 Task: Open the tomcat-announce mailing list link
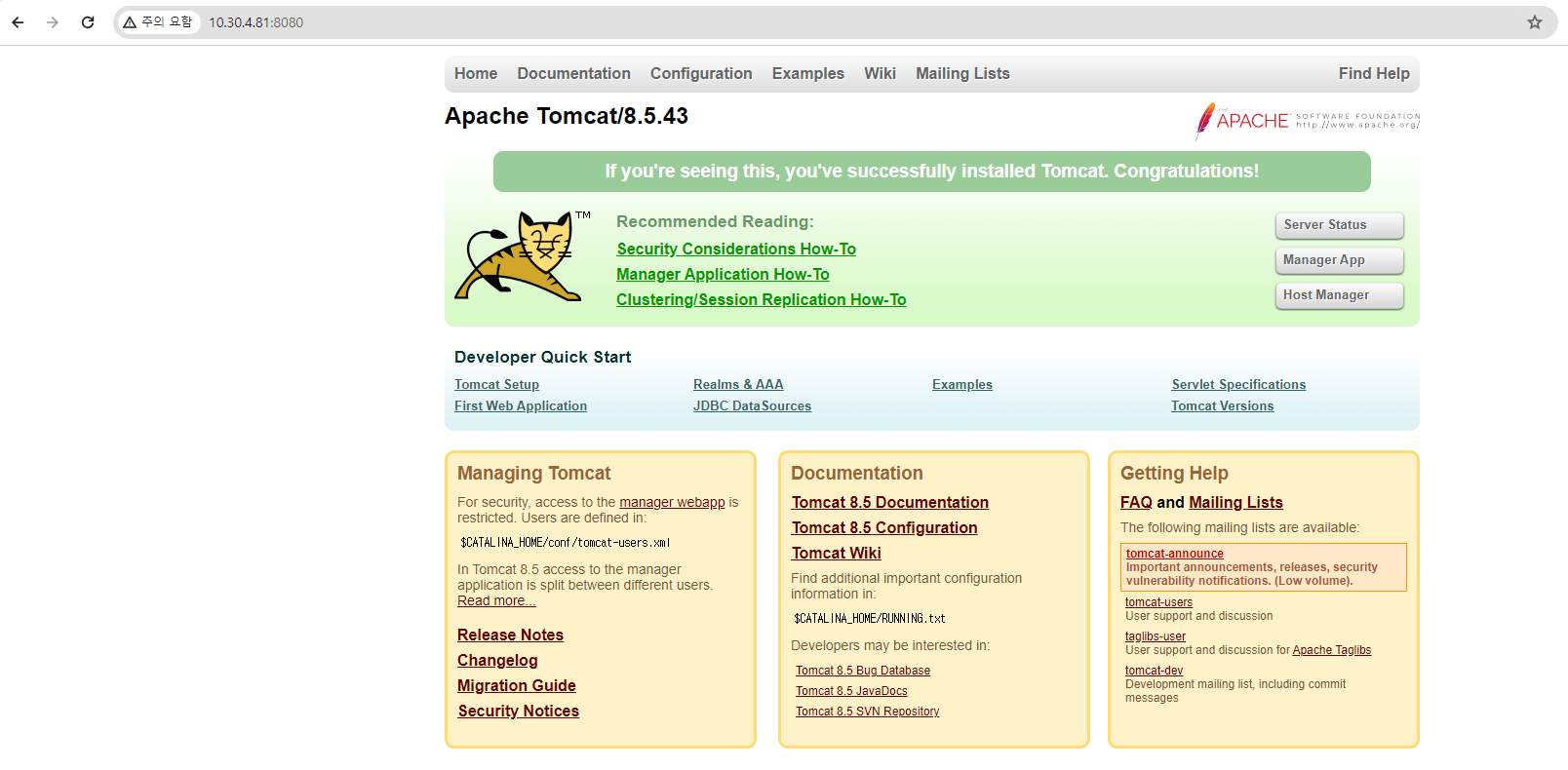[x=1175, y=554]
